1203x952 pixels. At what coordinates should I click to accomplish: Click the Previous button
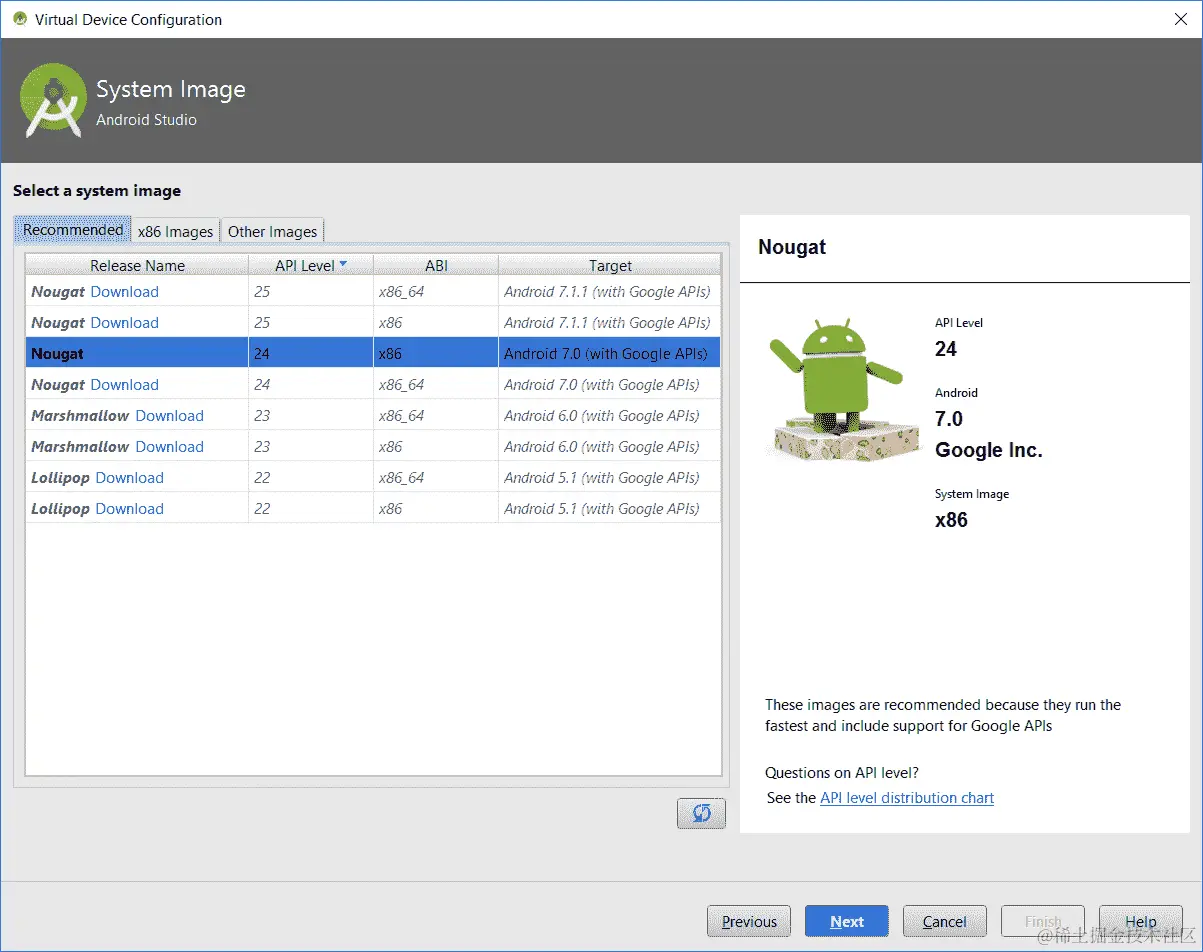click(x=749, y=922)
